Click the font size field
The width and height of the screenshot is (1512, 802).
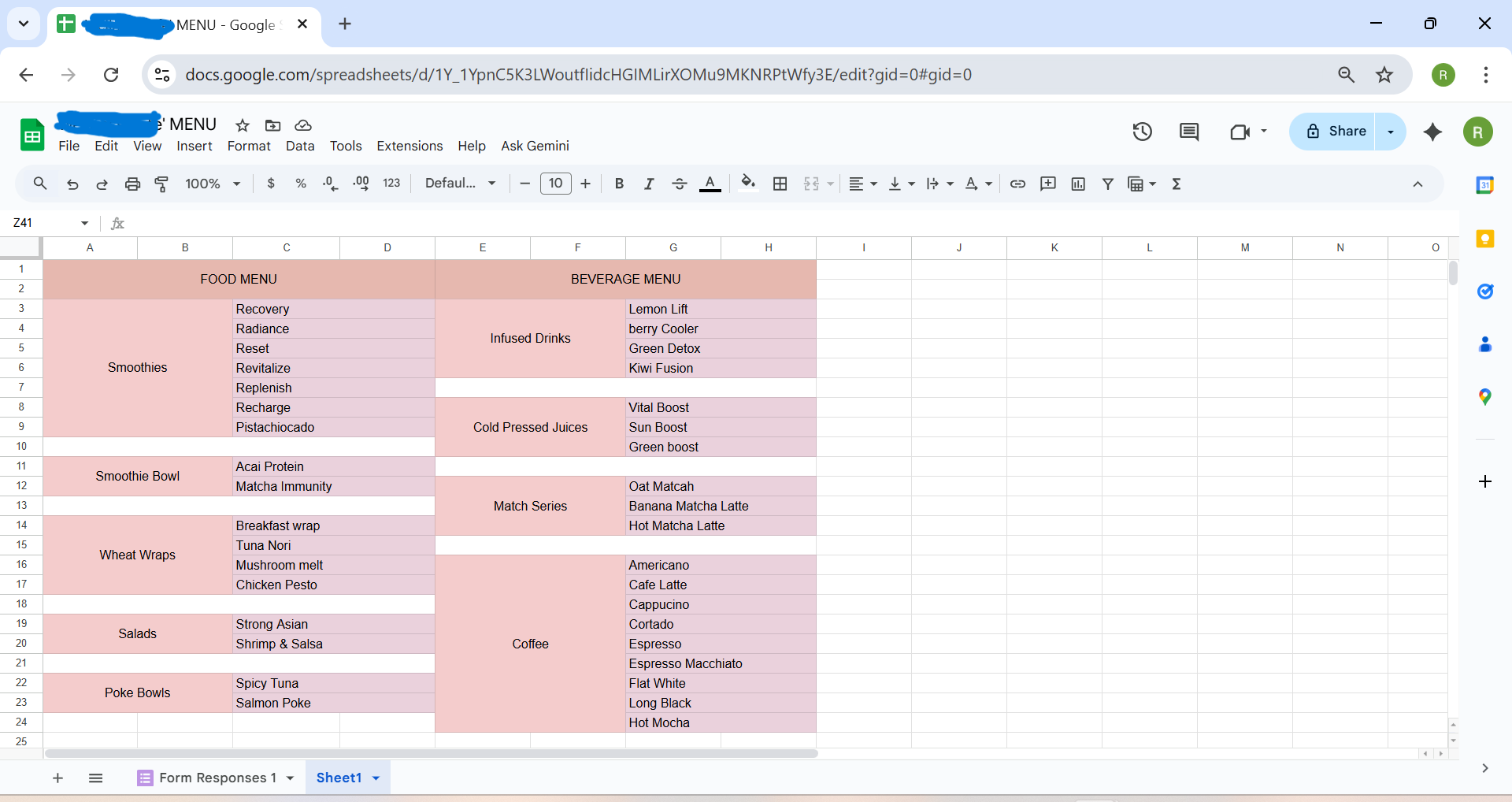[x=556, y=184]
